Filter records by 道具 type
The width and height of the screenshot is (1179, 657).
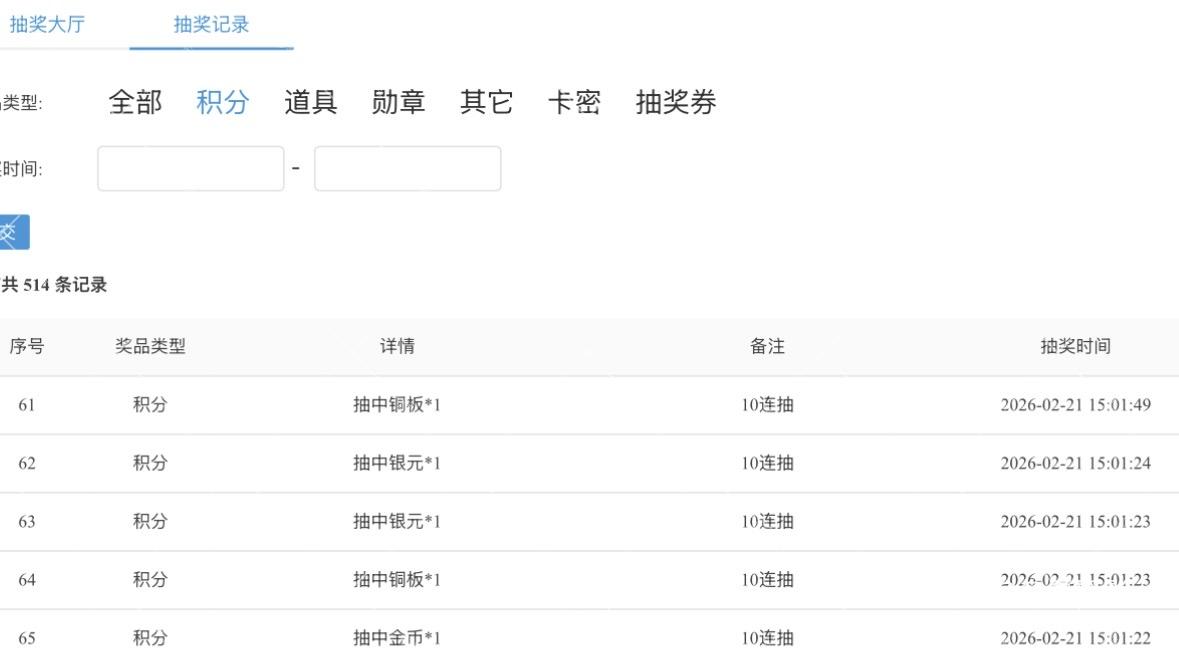tap(311, 102)
